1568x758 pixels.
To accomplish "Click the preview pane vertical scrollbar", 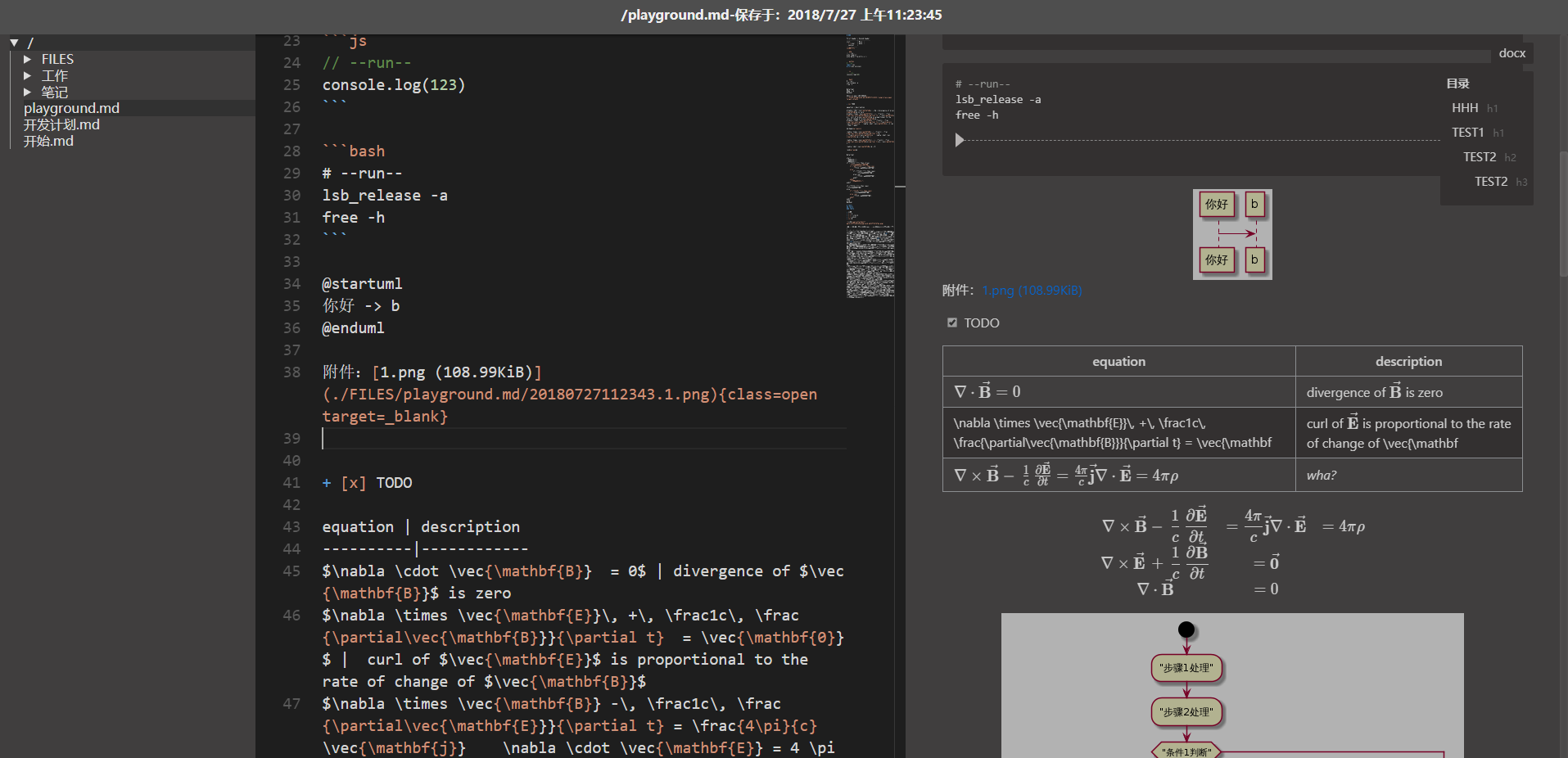I will (1563, 213).
